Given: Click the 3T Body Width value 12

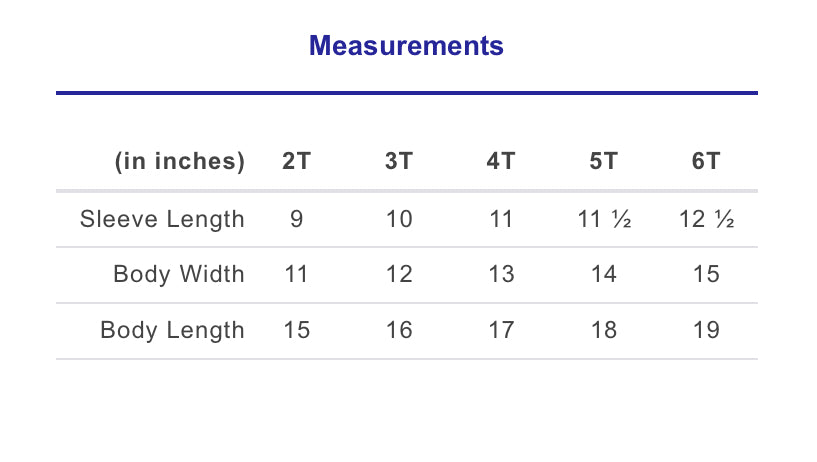Looking at the screenshot, I should [399, 275].
